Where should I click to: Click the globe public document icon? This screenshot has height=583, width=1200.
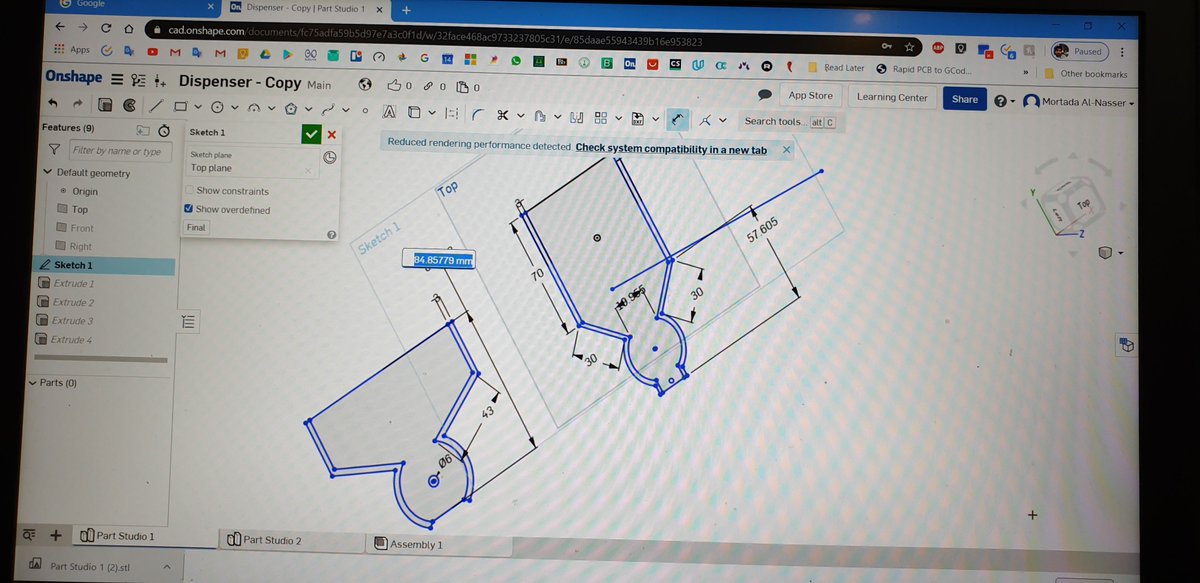(x=364, y=85)
